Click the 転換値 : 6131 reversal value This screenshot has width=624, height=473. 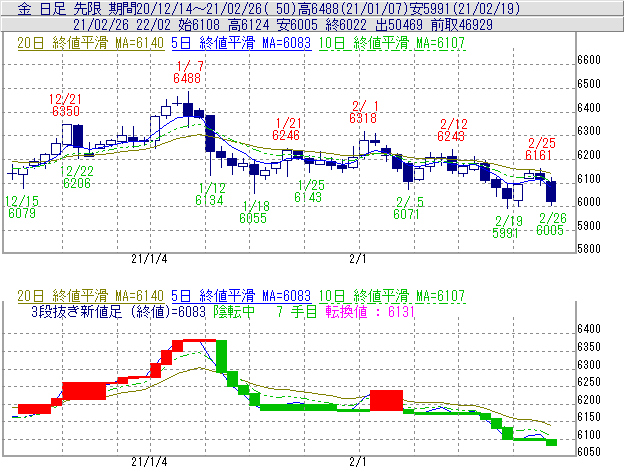[370, 311]
